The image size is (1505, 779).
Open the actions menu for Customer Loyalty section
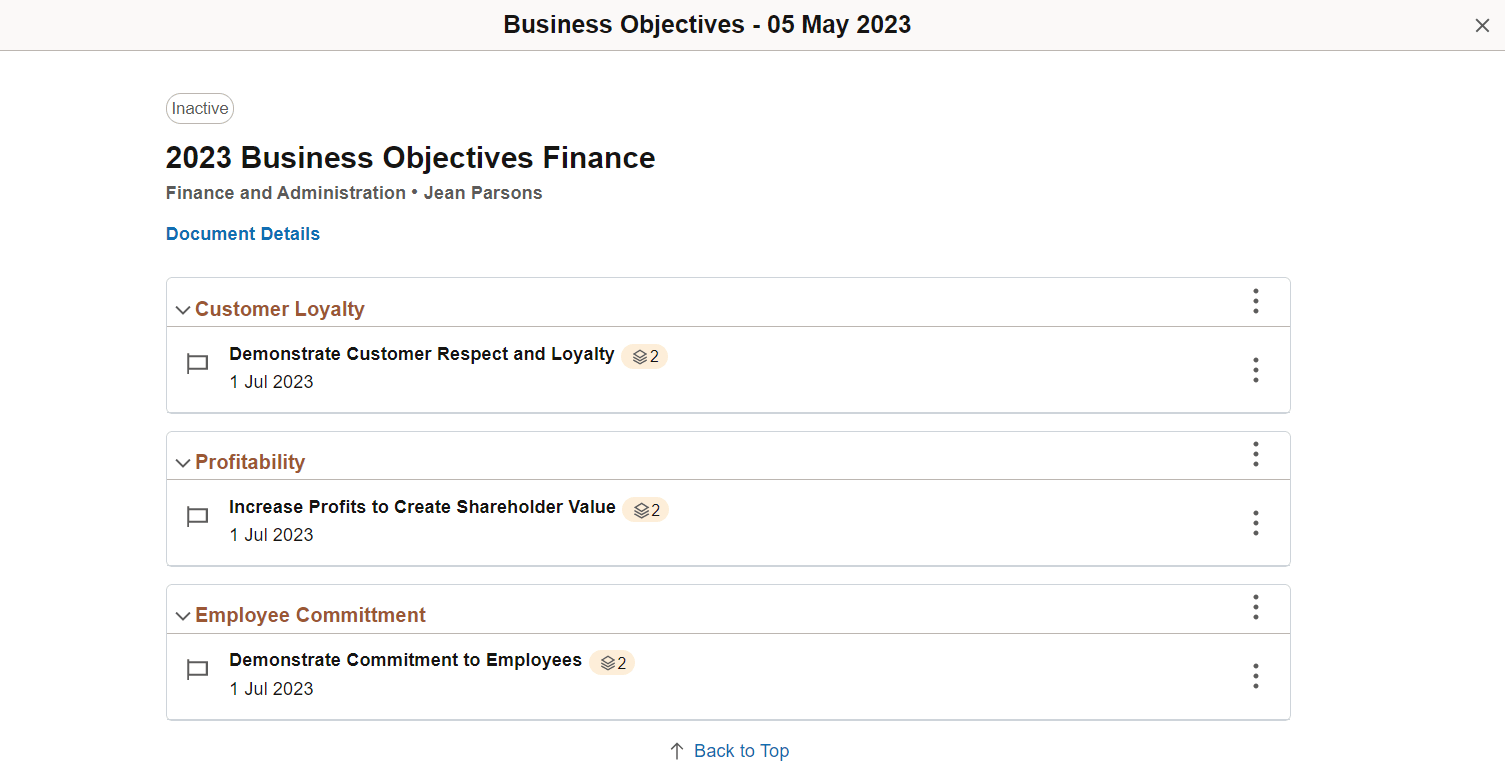[x=1255, y=301]
